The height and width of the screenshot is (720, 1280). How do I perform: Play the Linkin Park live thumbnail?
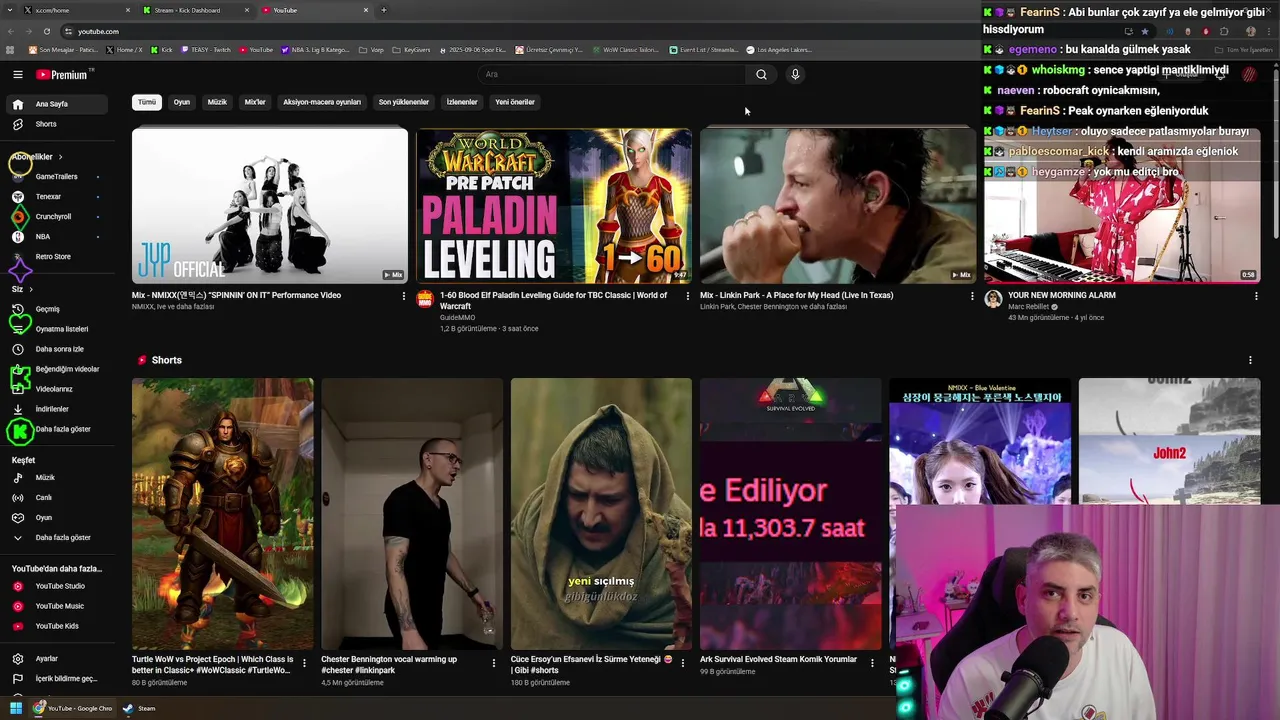pos(838,205)
